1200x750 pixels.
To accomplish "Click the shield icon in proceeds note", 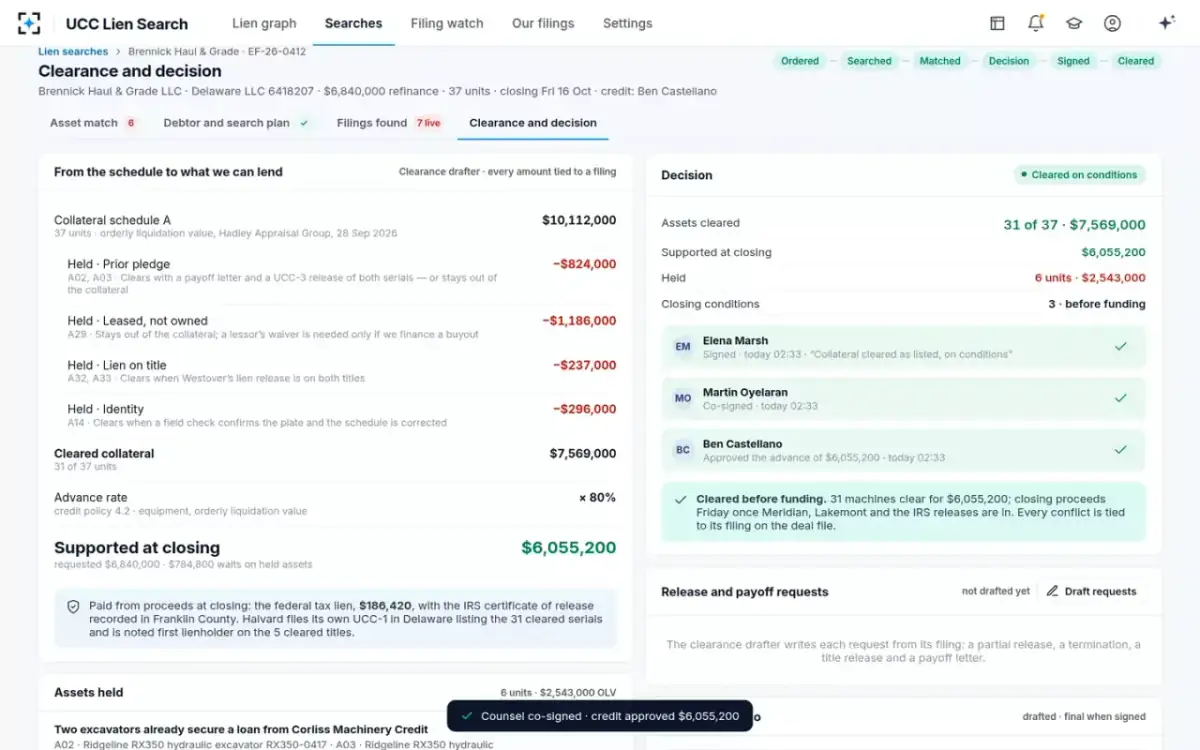I will pos(73,606).
